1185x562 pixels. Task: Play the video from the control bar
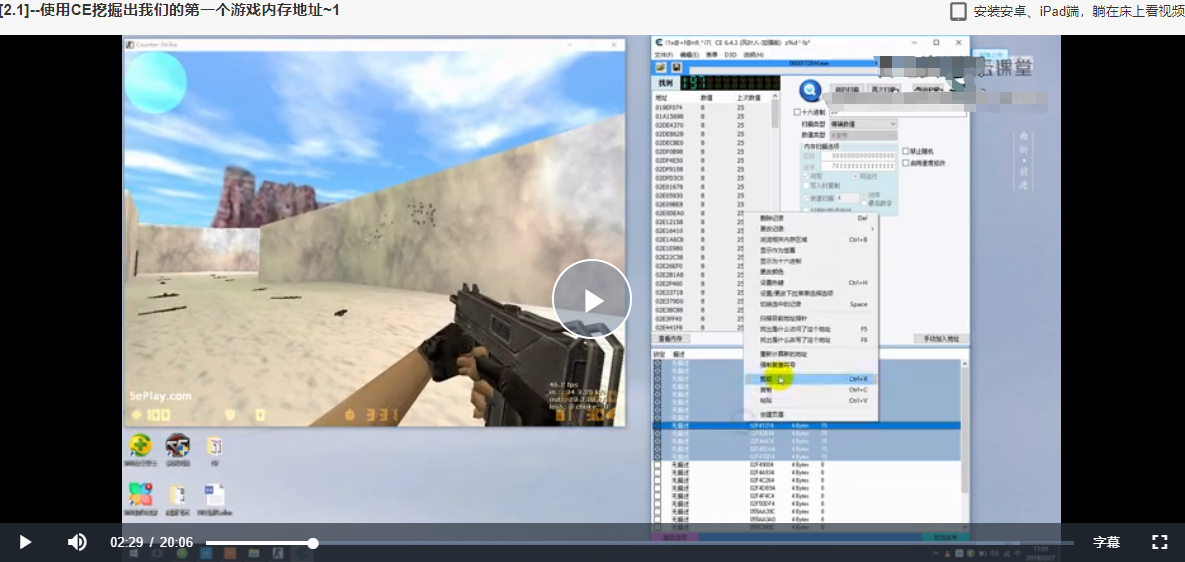click(x=25, y=542)
